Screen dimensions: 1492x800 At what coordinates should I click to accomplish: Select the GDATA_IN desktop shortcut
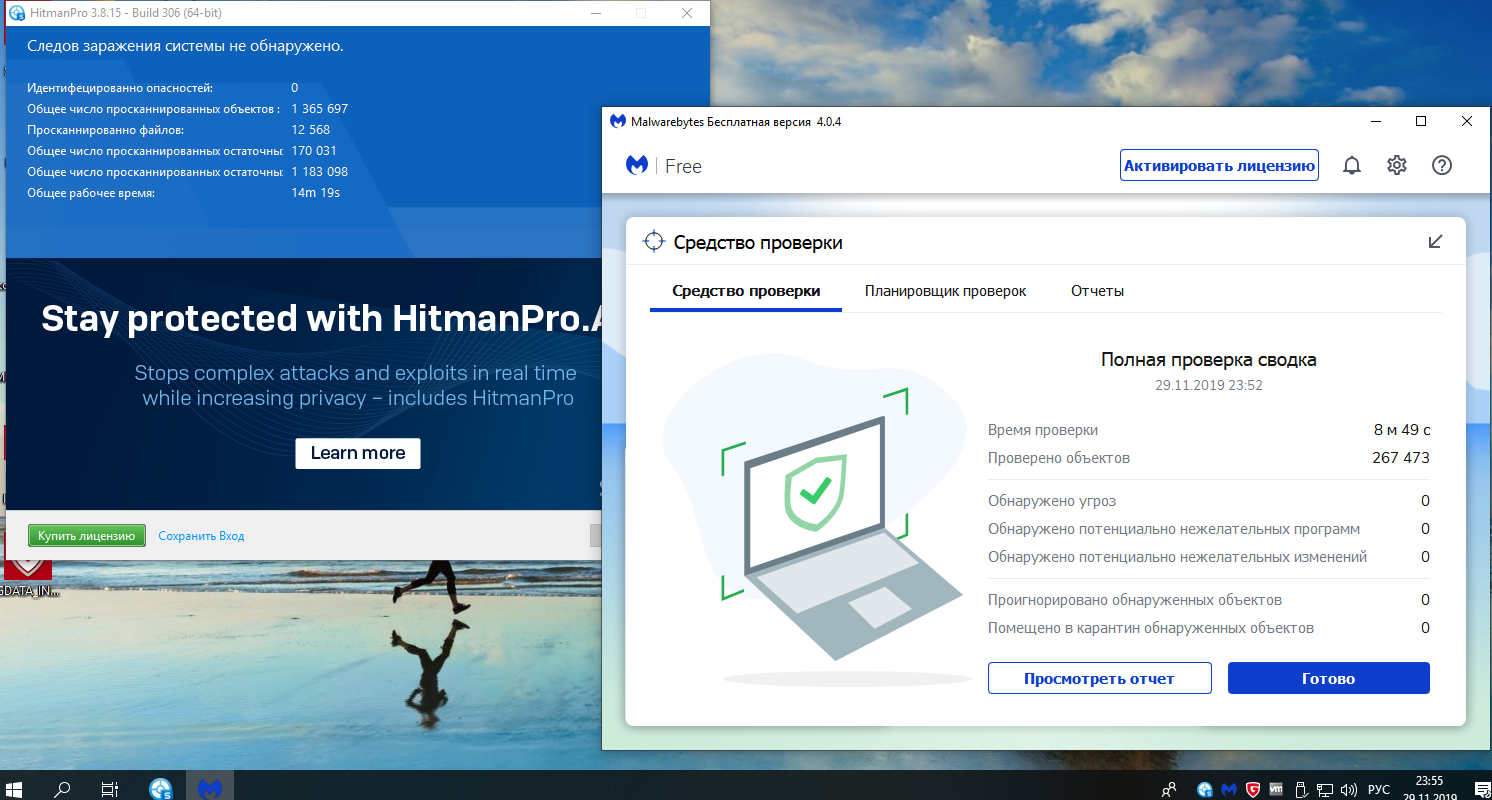[27, 578]
